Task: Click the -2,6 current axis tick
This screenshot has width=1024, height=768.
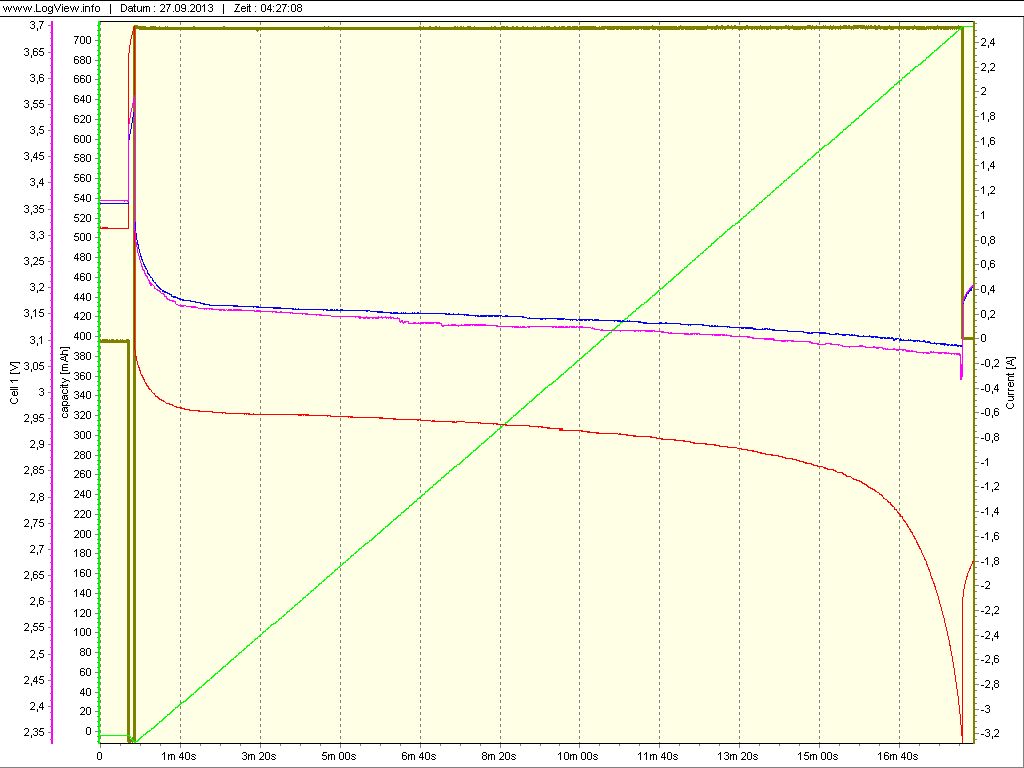Action: [989, 660]
